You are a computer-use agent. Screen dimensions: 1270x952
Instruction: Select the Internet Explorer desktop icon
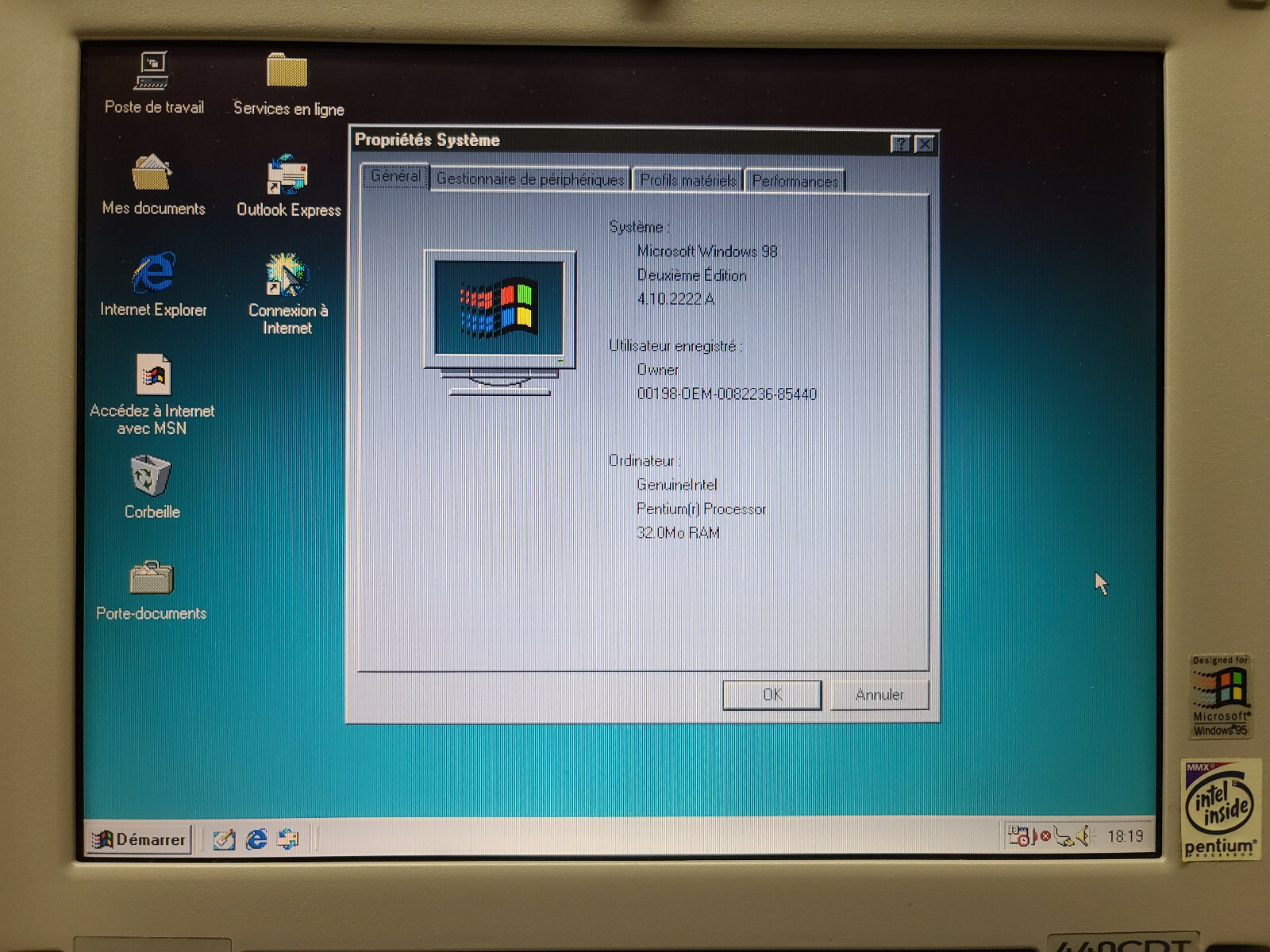153,286
